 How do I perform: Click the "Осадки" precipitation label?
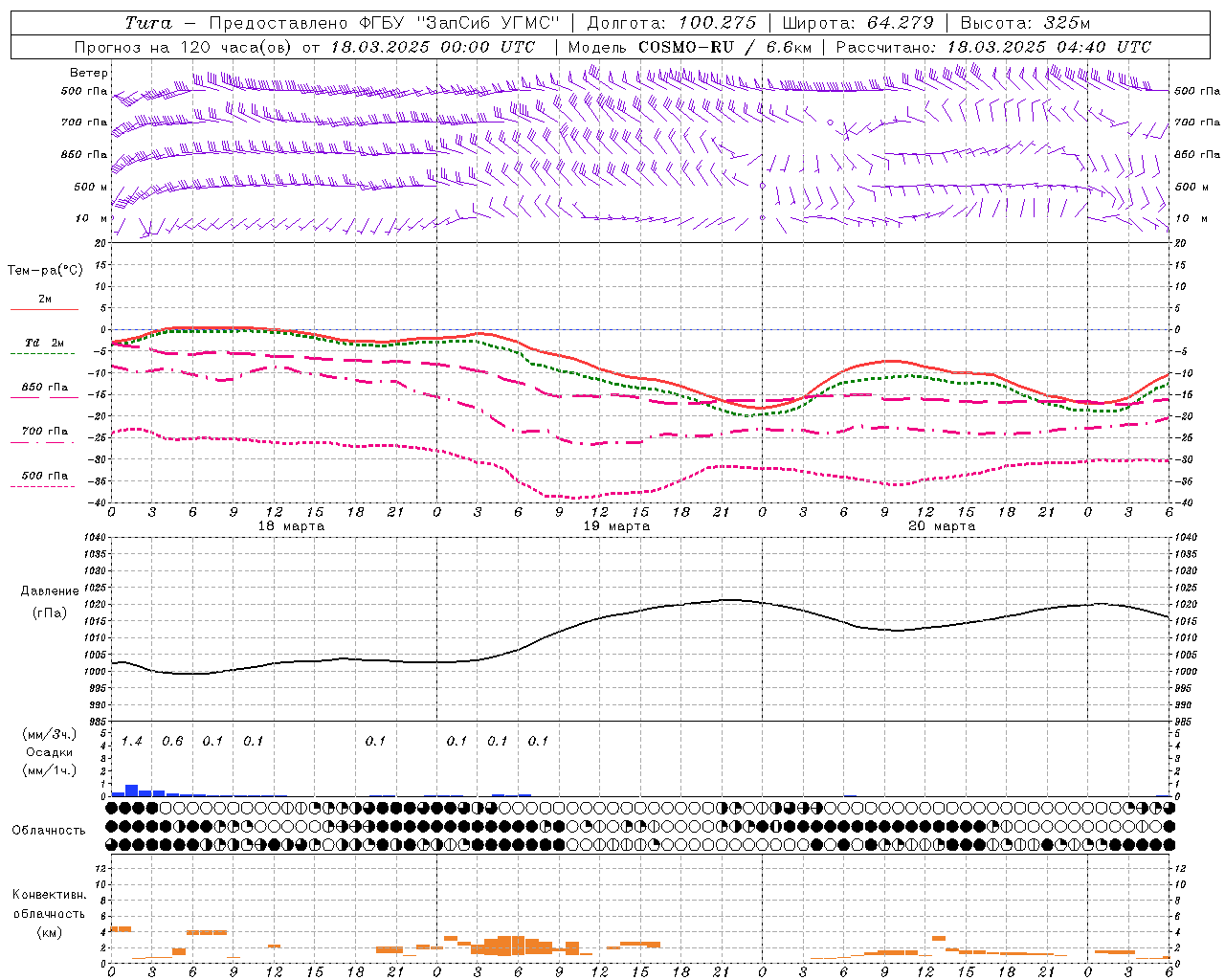pyautogui.click(x=50, y=752)
